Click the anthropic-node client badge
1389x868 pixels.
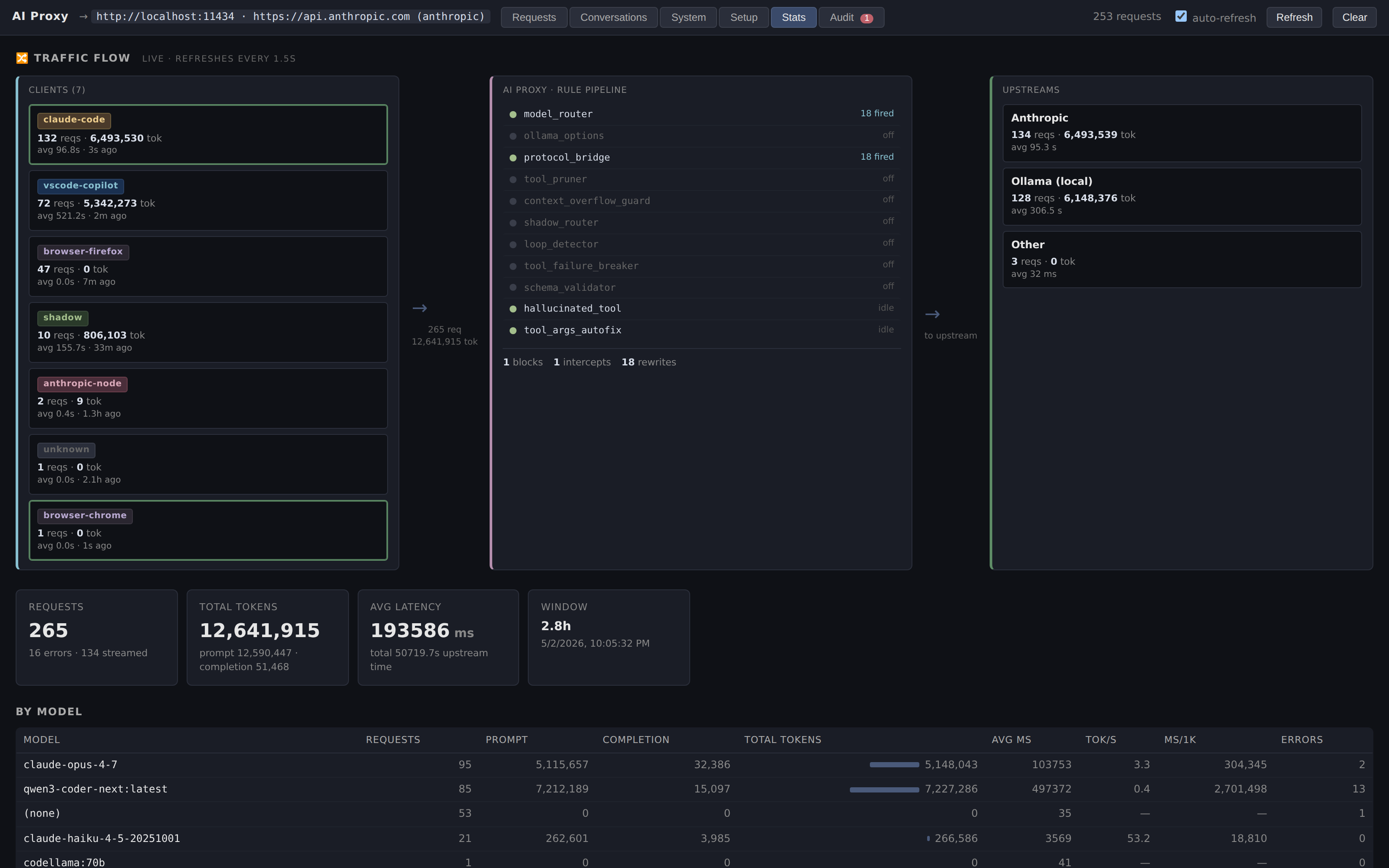(x=82, y=384)
